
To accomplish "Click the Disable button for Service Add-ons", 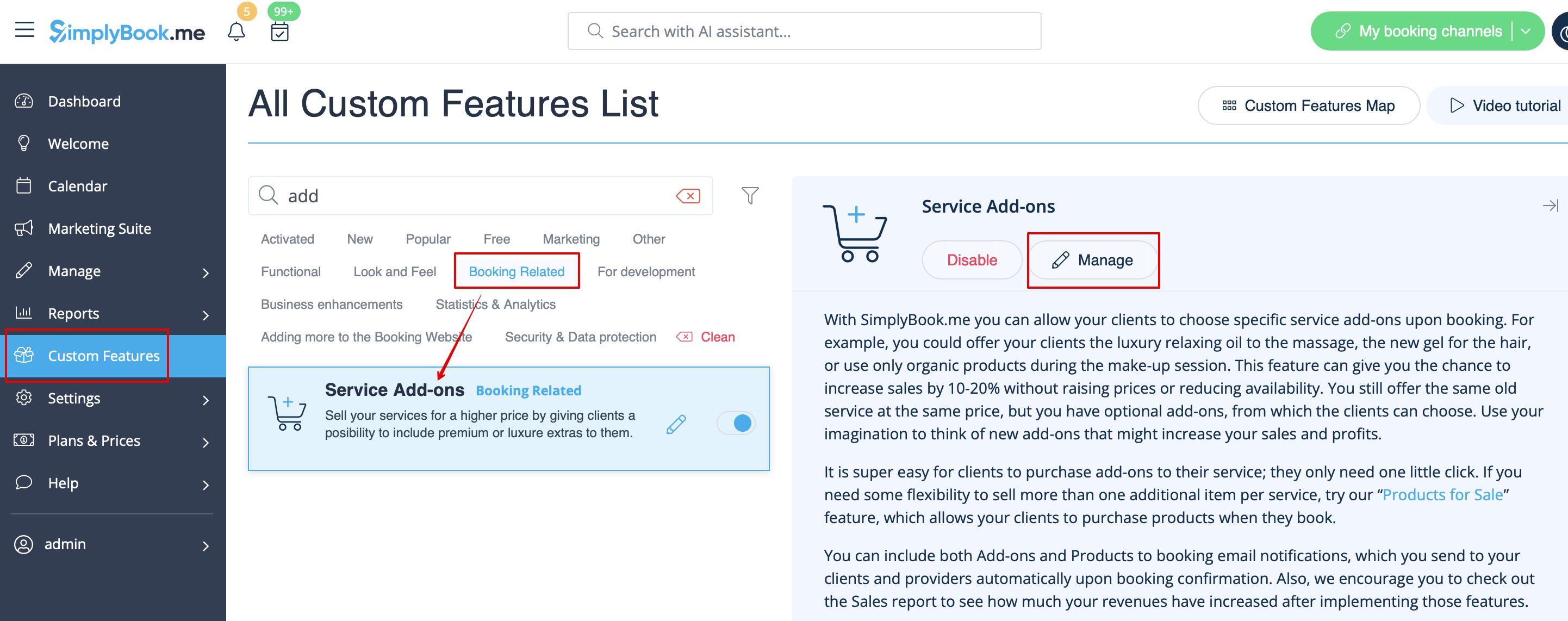I will [x=972, y=260].
